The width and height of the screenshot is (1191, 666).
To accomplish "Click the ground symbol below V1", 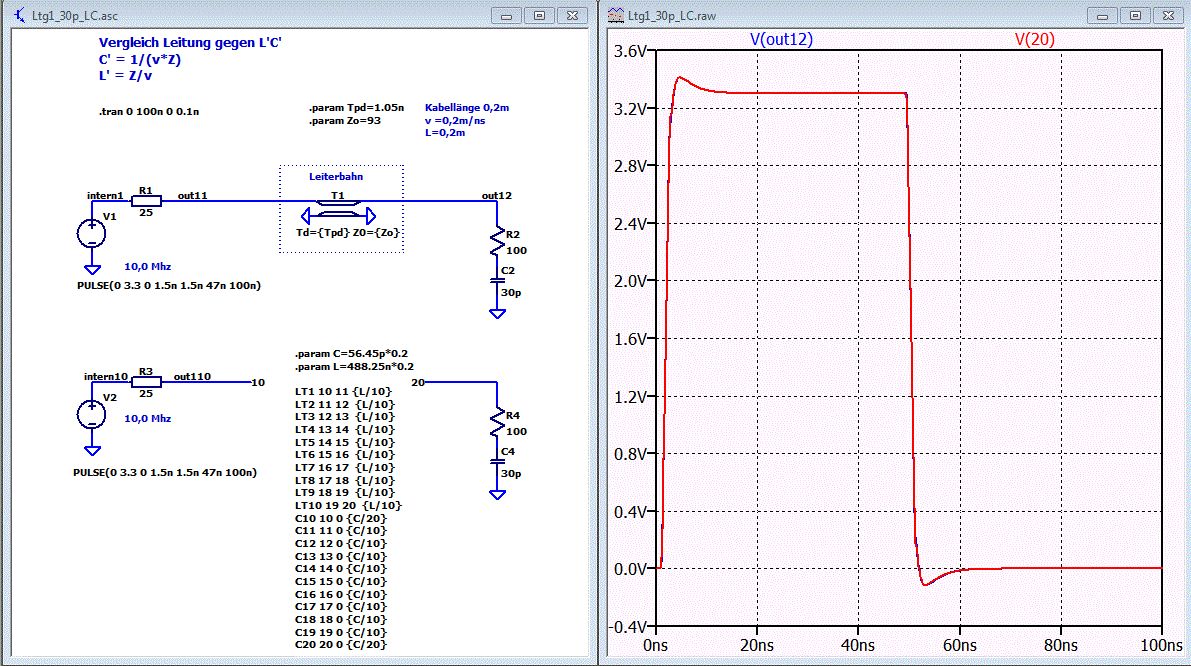I will pyautogui.click(x=92, y=269).
